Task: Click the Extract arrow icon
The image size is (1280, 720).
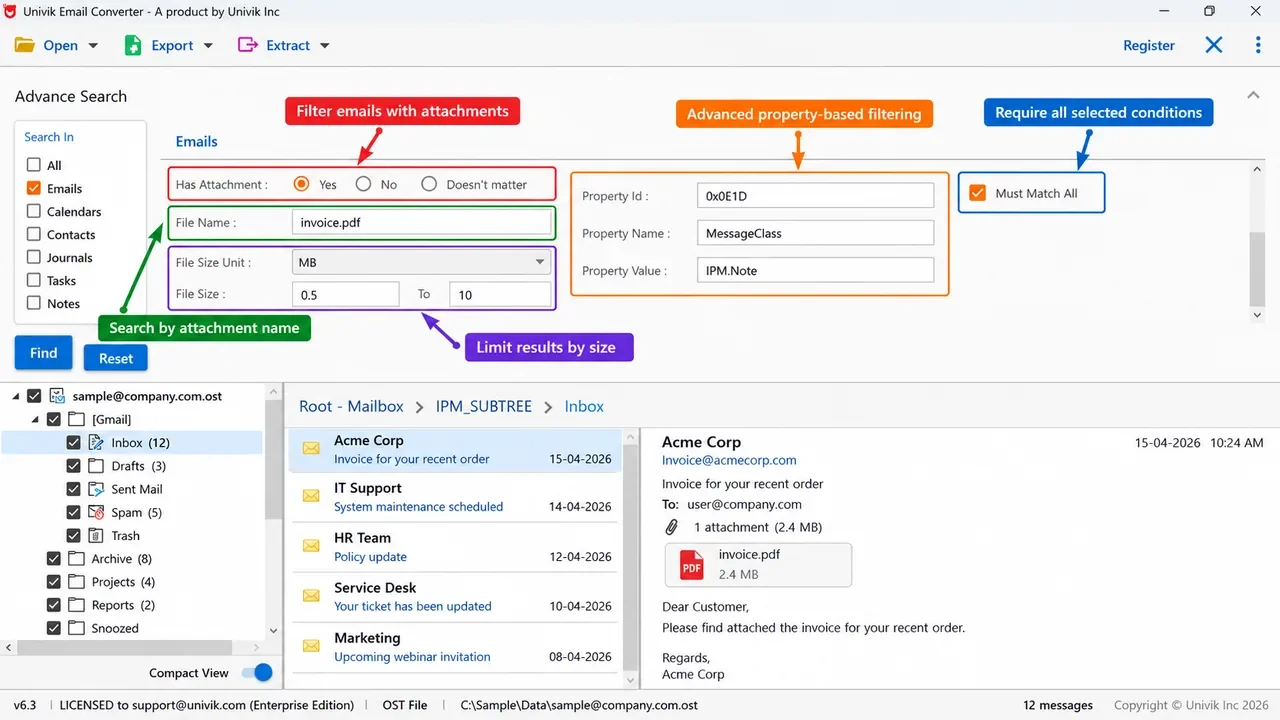Action: [x=248, y=45]
